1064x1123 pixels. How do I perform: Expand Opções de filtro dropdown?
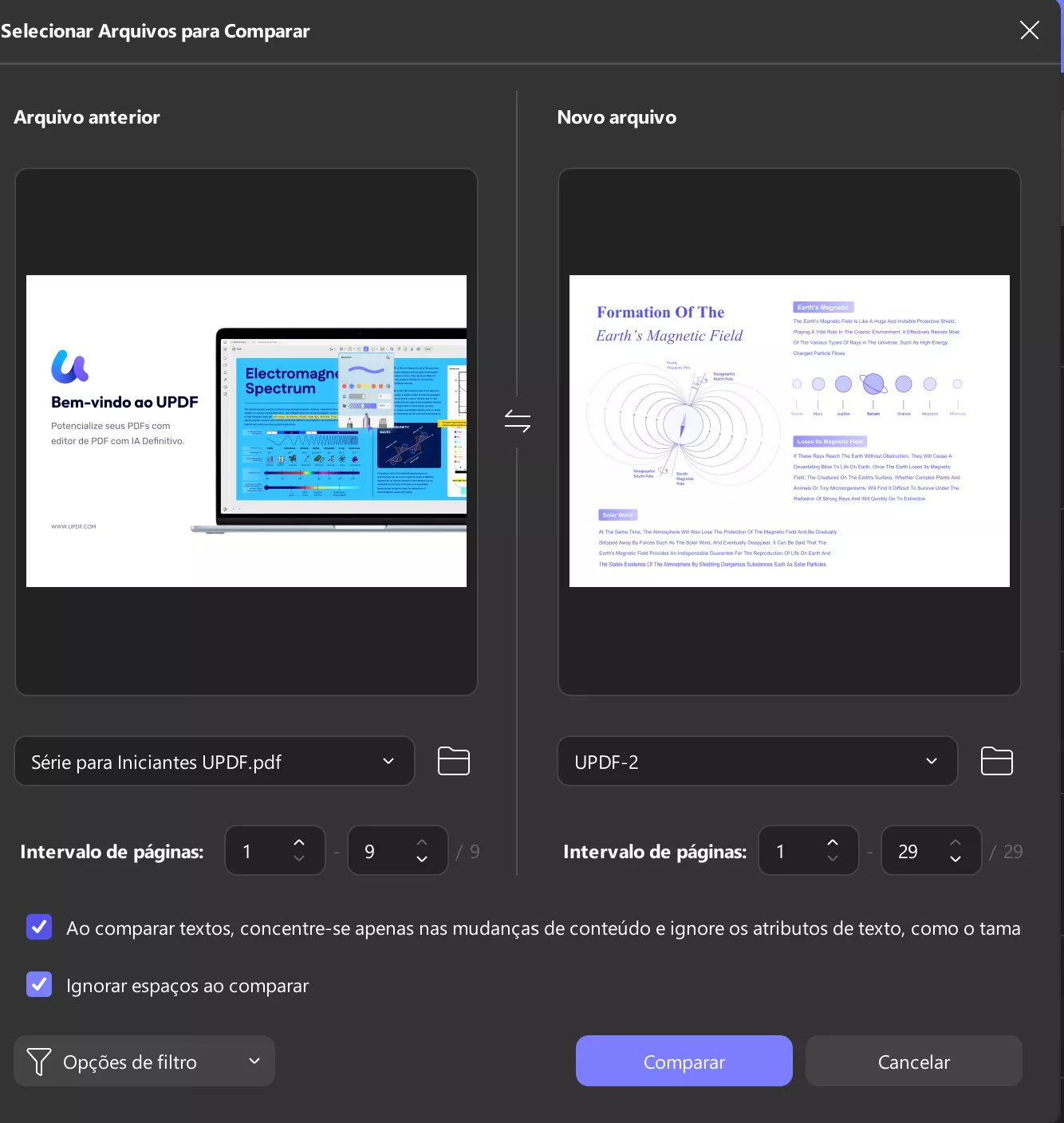tap(144, 1061)
